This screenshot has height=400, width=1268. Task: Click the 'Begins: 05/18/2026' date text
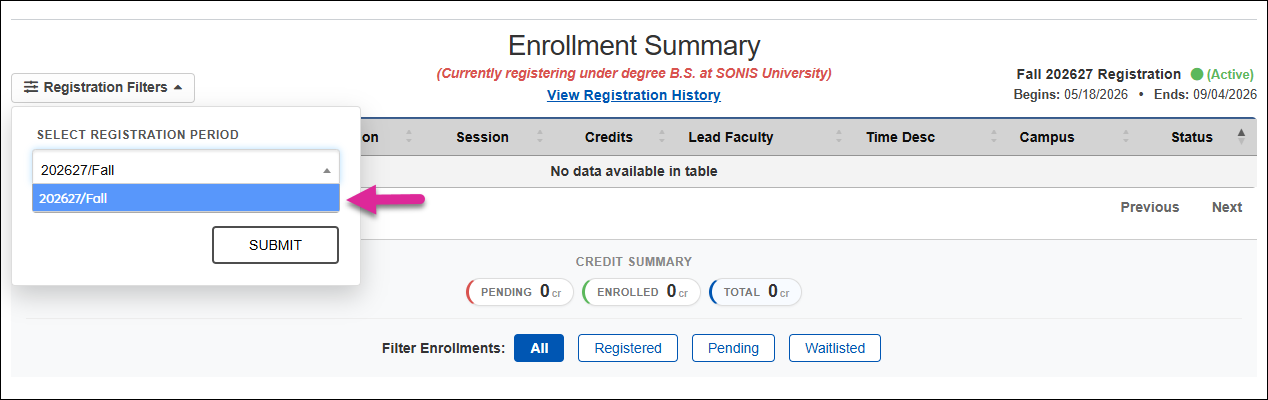point(1070,95)
